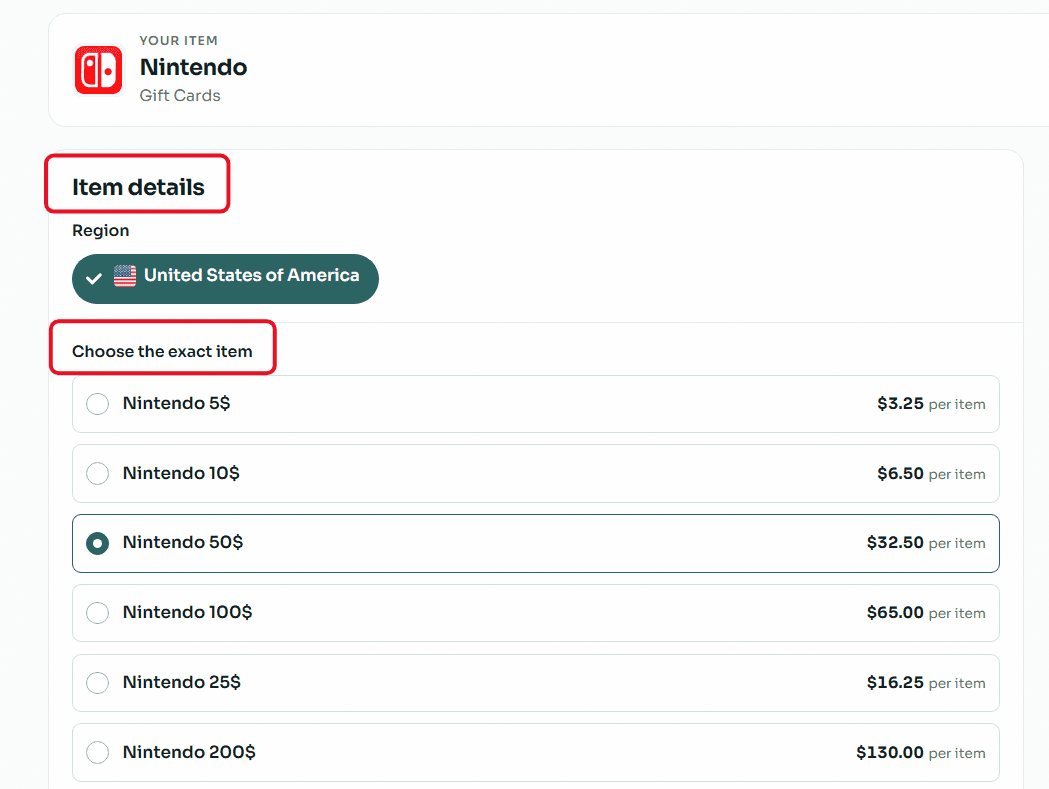The image size is (1049, 789).
Task: Click the $32.50 per item price
Action: pos(926,543)
